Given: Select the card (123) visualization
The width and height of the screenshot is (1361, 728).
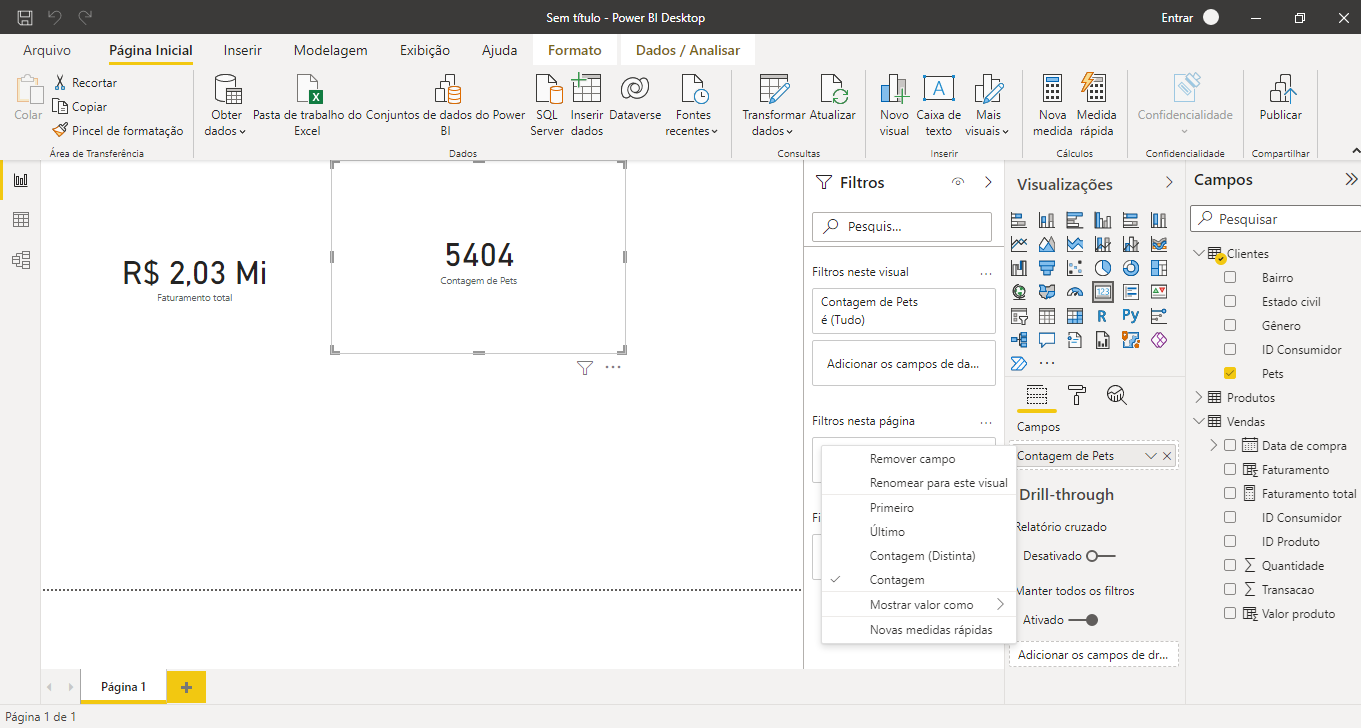Looking at the screenshot, I should tap(1103, 292).
